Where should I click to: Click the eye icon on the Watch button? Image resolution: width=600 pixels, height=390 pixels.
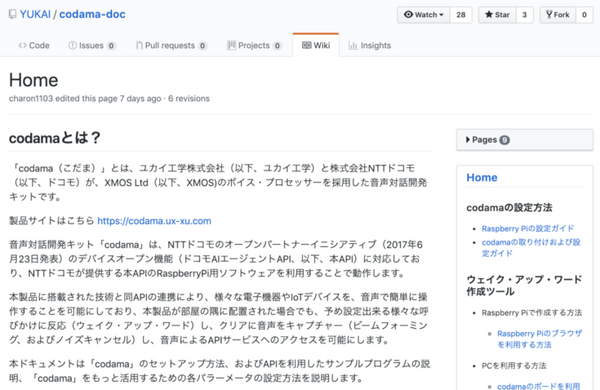(x=408, y=15)
